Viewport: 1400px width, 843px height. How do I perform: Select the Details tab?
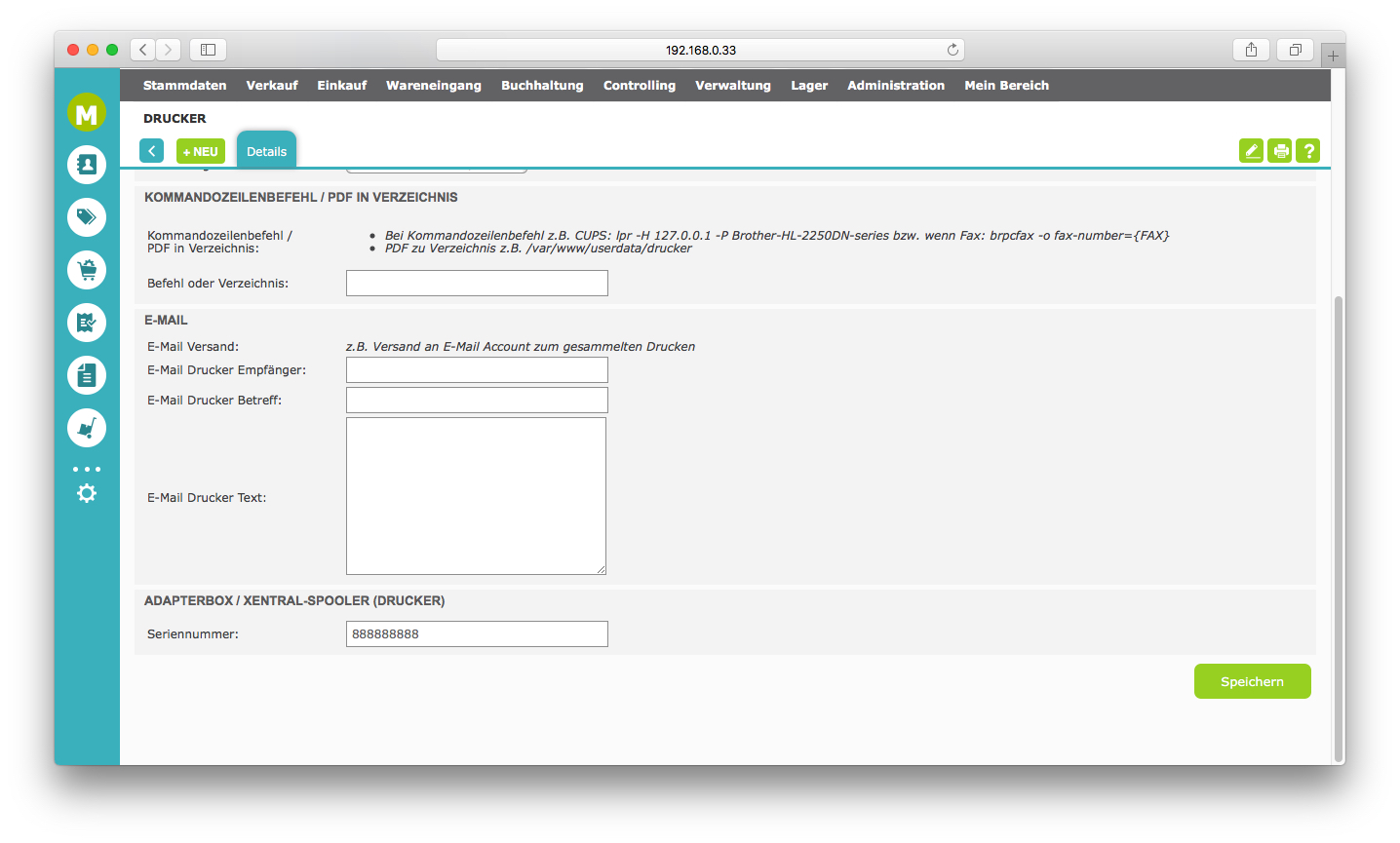click(266, 151)
